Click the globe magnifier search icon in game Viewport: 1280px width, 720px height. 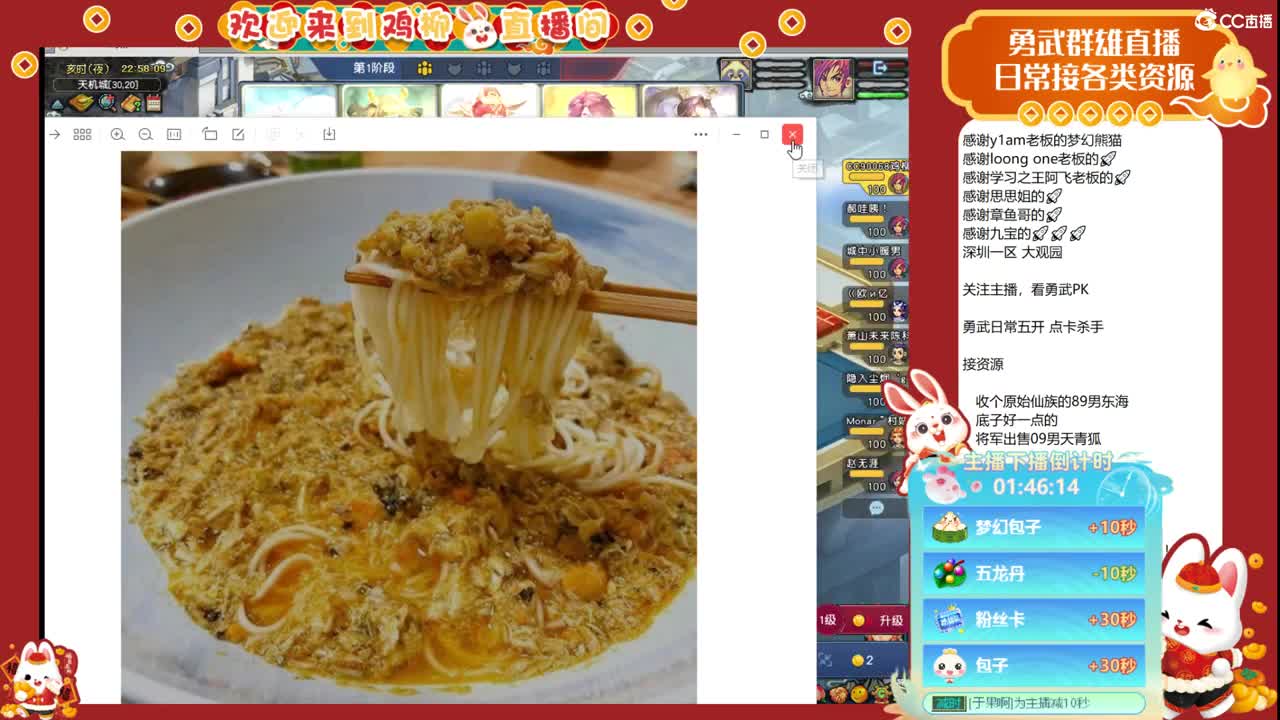point(106,102)
